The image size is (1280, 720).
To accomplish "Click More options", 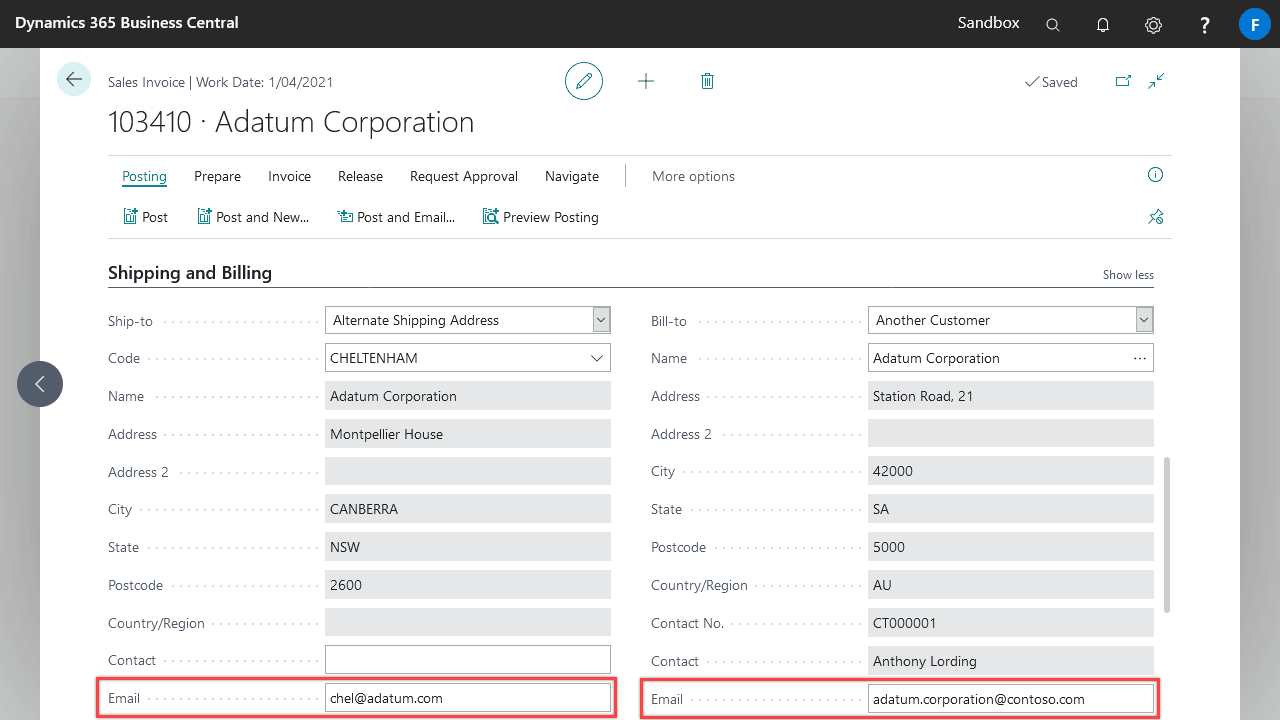I will (x=693, y=176).
